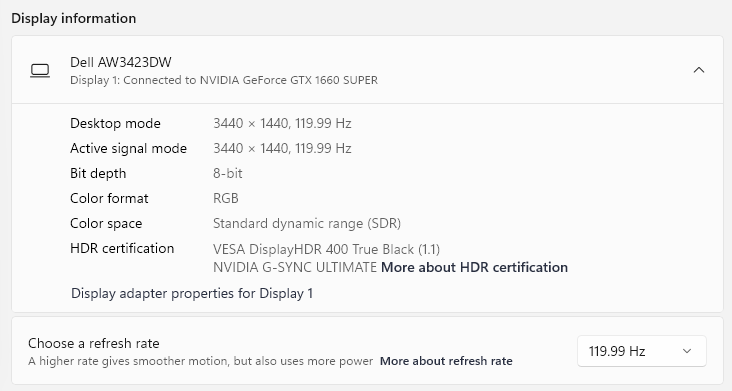The height and width of the screenshot is (391, 732).
Task: Click the Desktop mode resolution value
Action: pyautogui.click(x=282, y=123)
